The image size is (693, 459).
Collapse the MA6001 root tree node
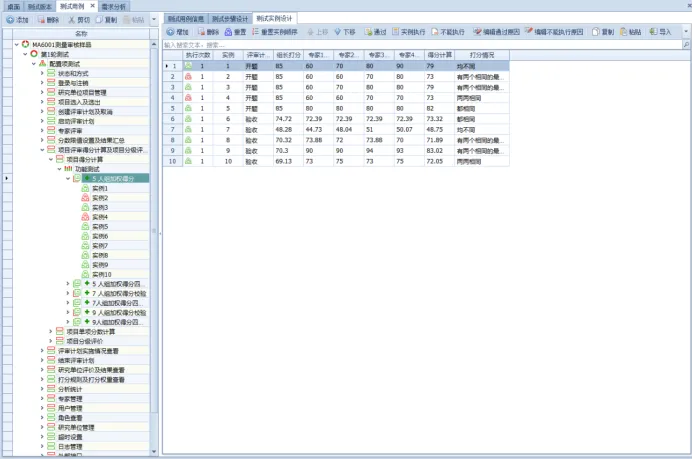(x=17, y=45)
